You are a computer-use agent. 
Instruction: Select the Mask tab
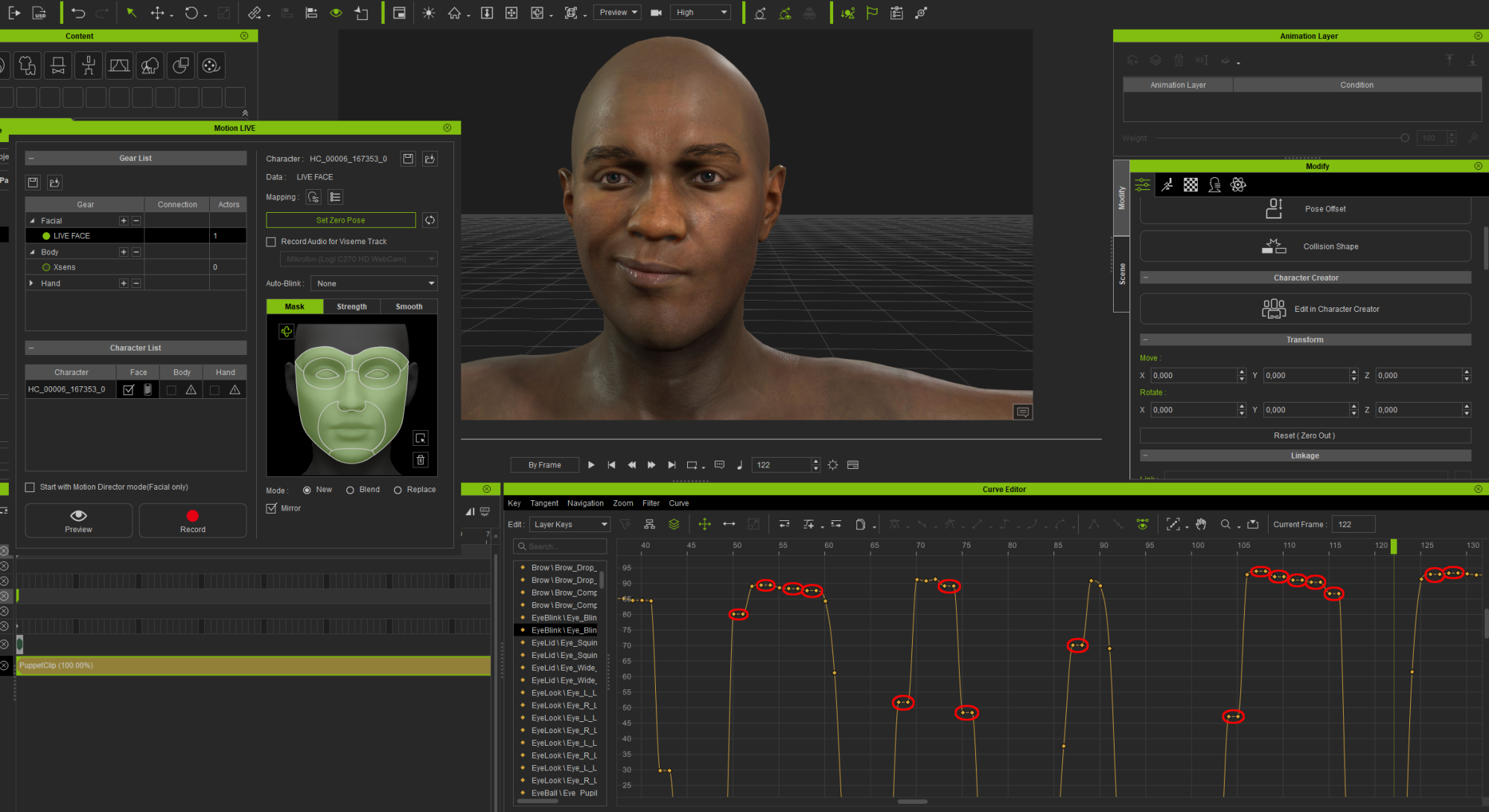(x=294, y=307)
